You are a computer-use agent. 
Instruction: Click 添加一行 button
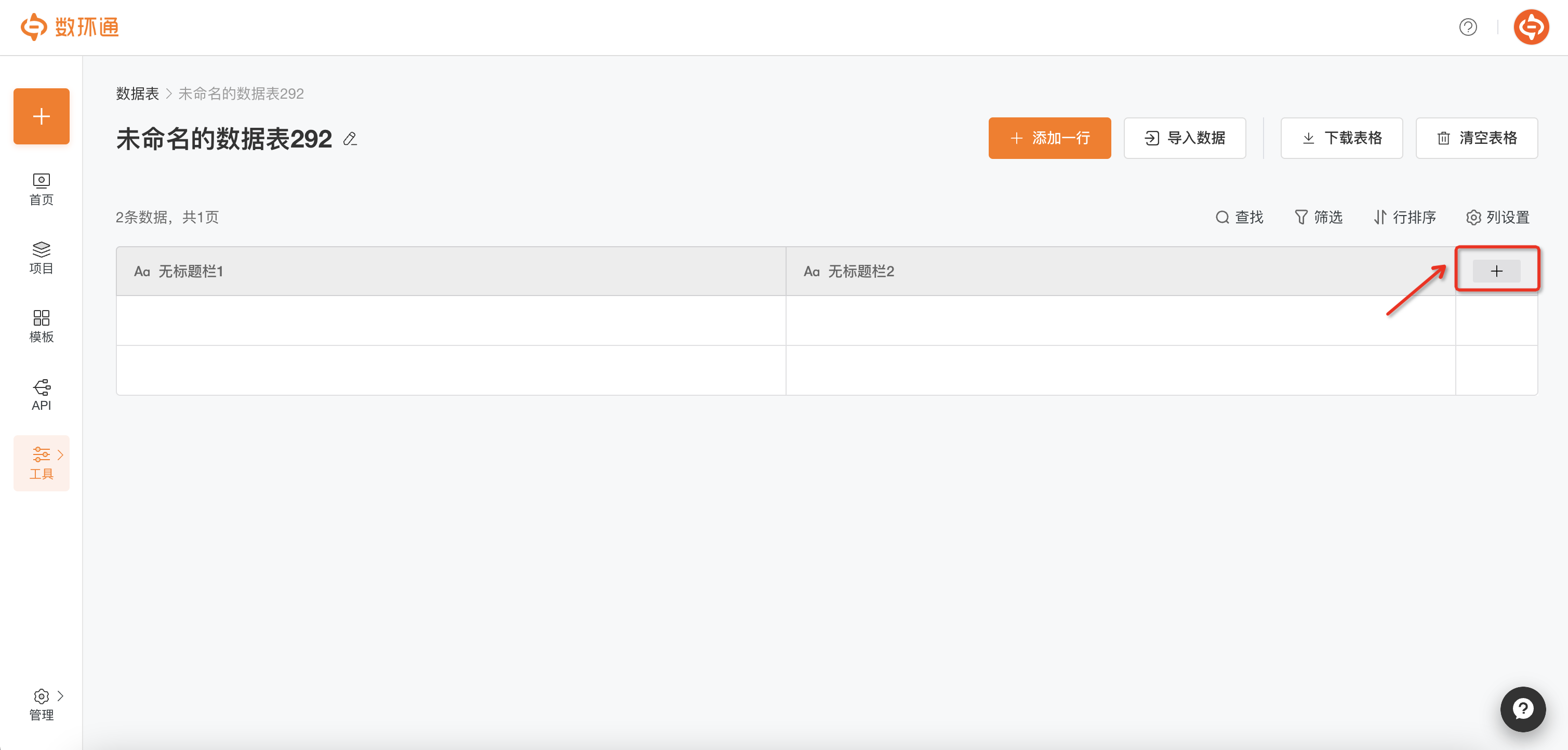click(x=1049, y=138)
